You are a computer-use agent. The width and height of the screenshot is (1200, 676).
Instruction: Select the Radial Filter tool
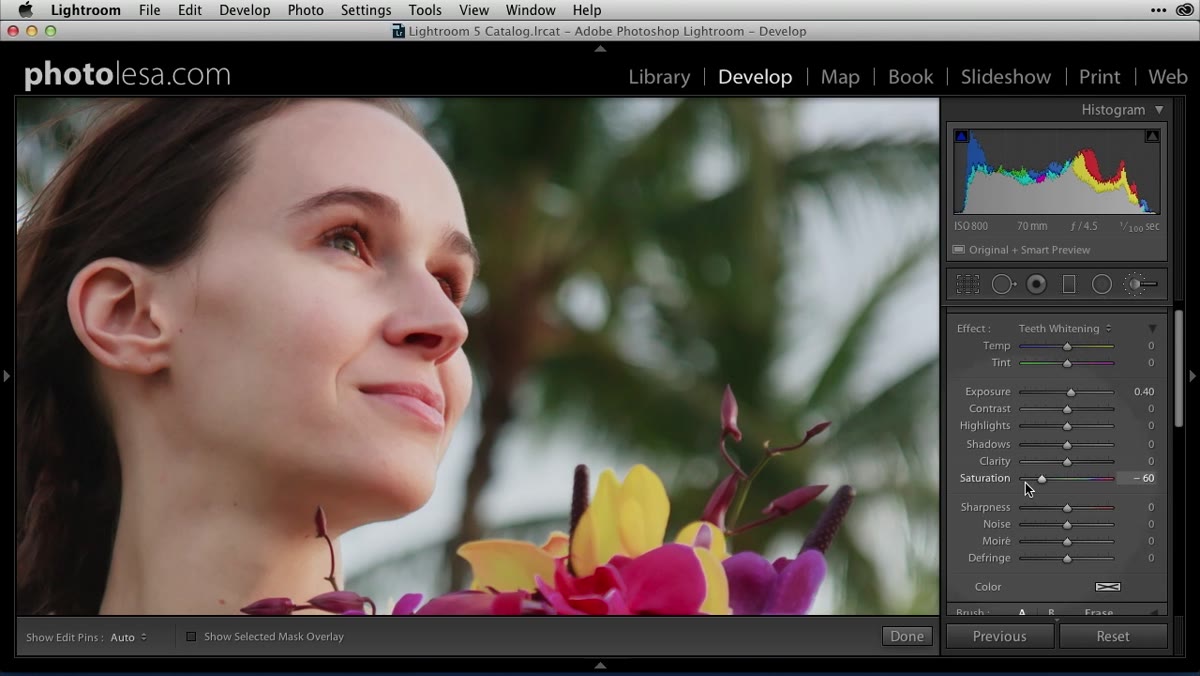click(1102, 285)
